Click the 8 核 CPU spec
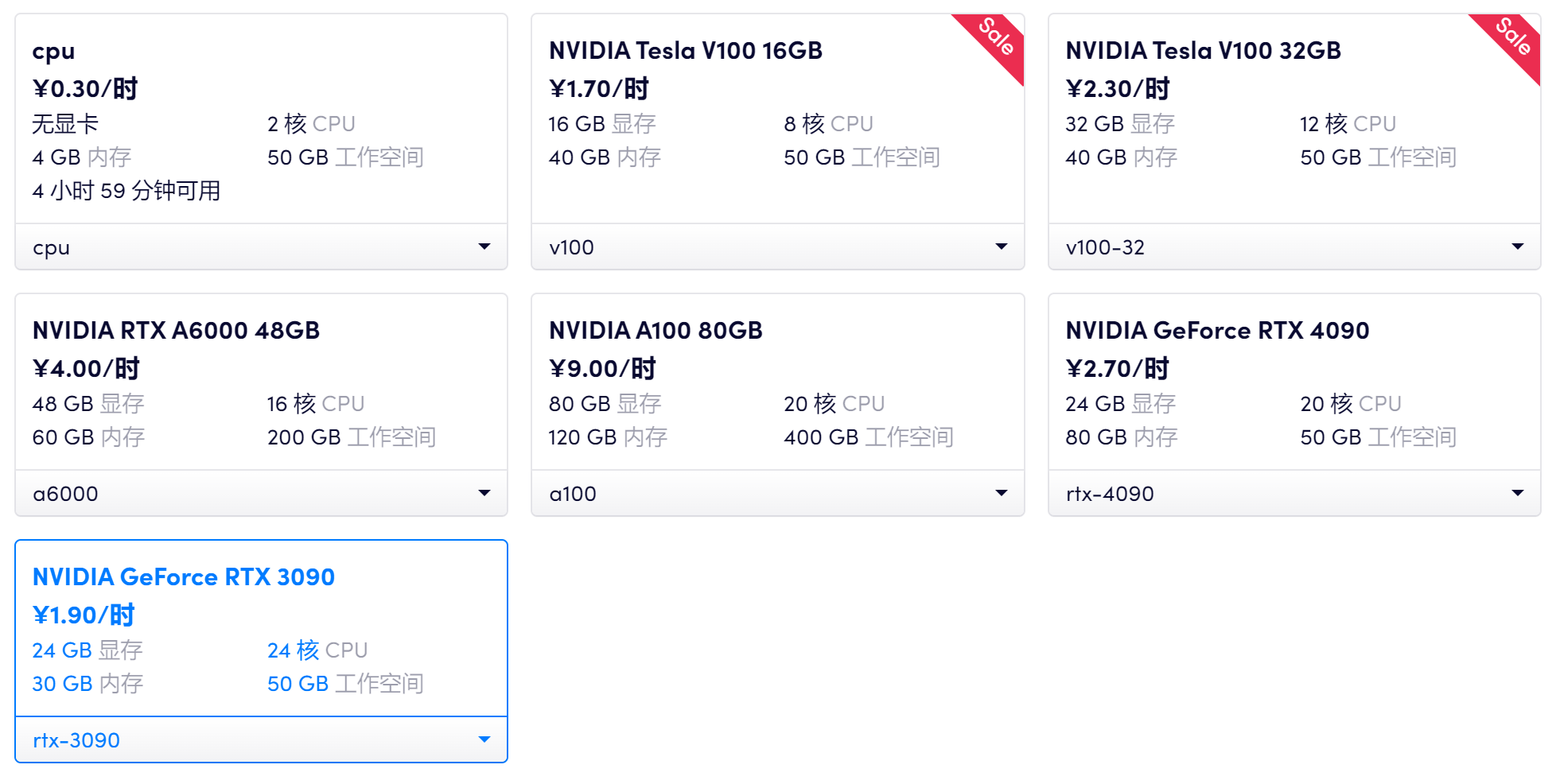 tap(828, 124)
